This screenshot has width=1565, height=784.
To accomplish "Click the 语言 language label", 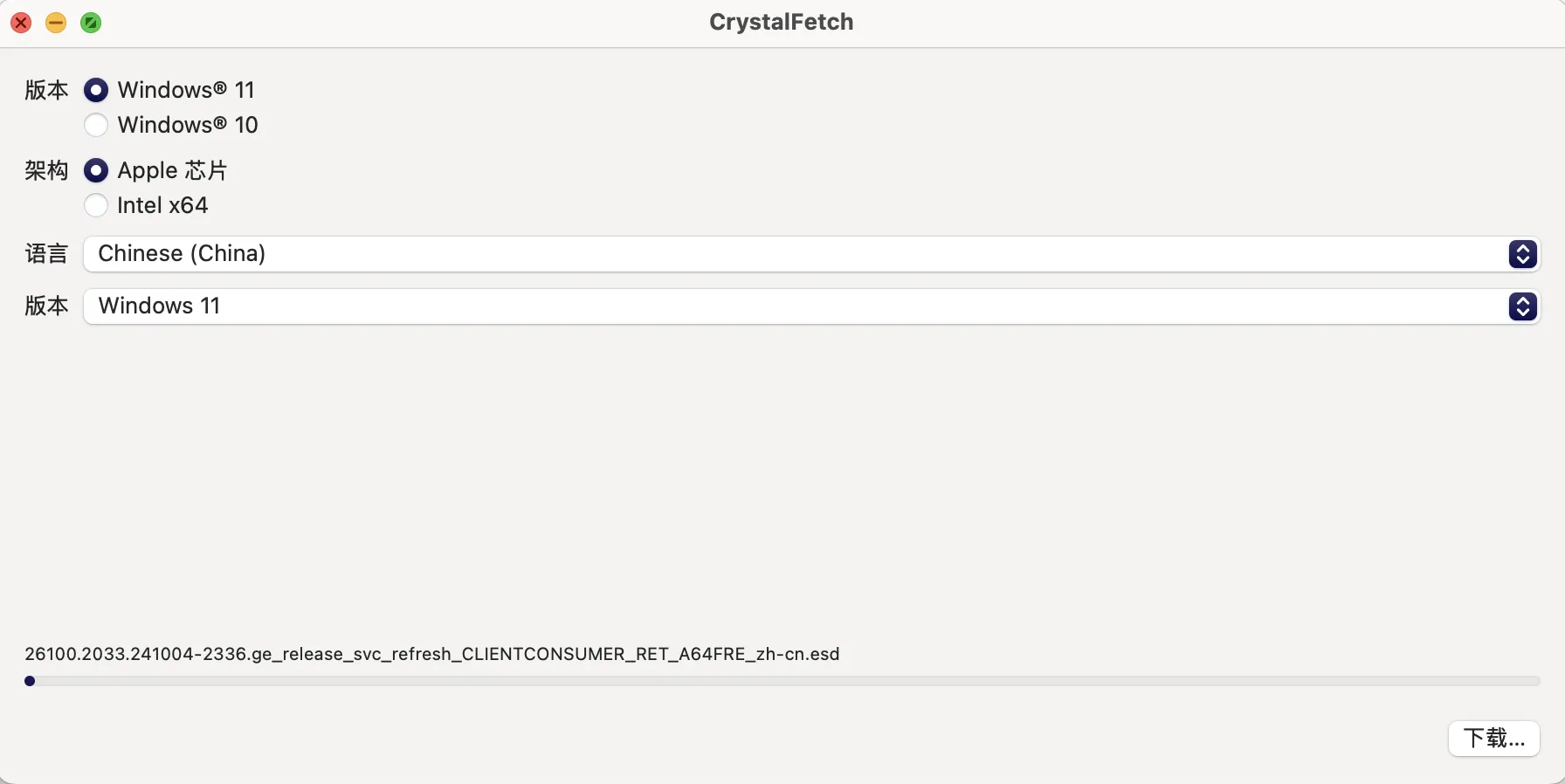I will coord(46,254).
